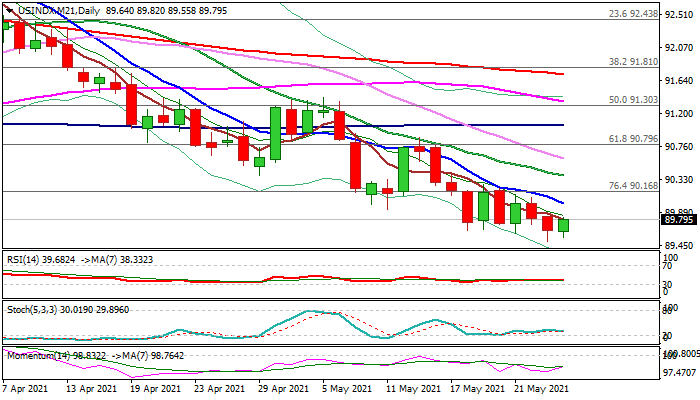Click the last green candlestick on the chart
700x400 pixels.
564,225
